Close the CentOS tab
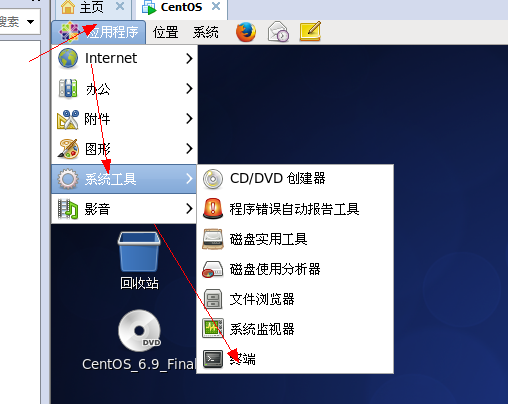 pyautogui.click(x=216, y=6)
